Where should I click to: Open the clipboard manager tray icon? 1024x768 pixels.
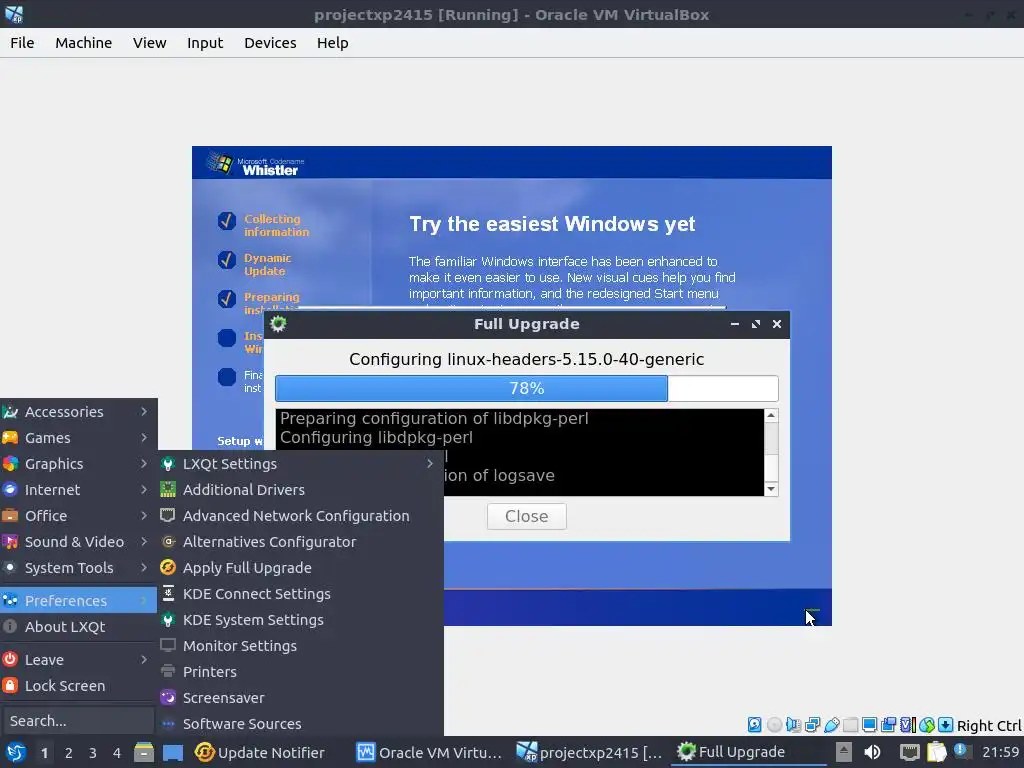pos(936,752)
